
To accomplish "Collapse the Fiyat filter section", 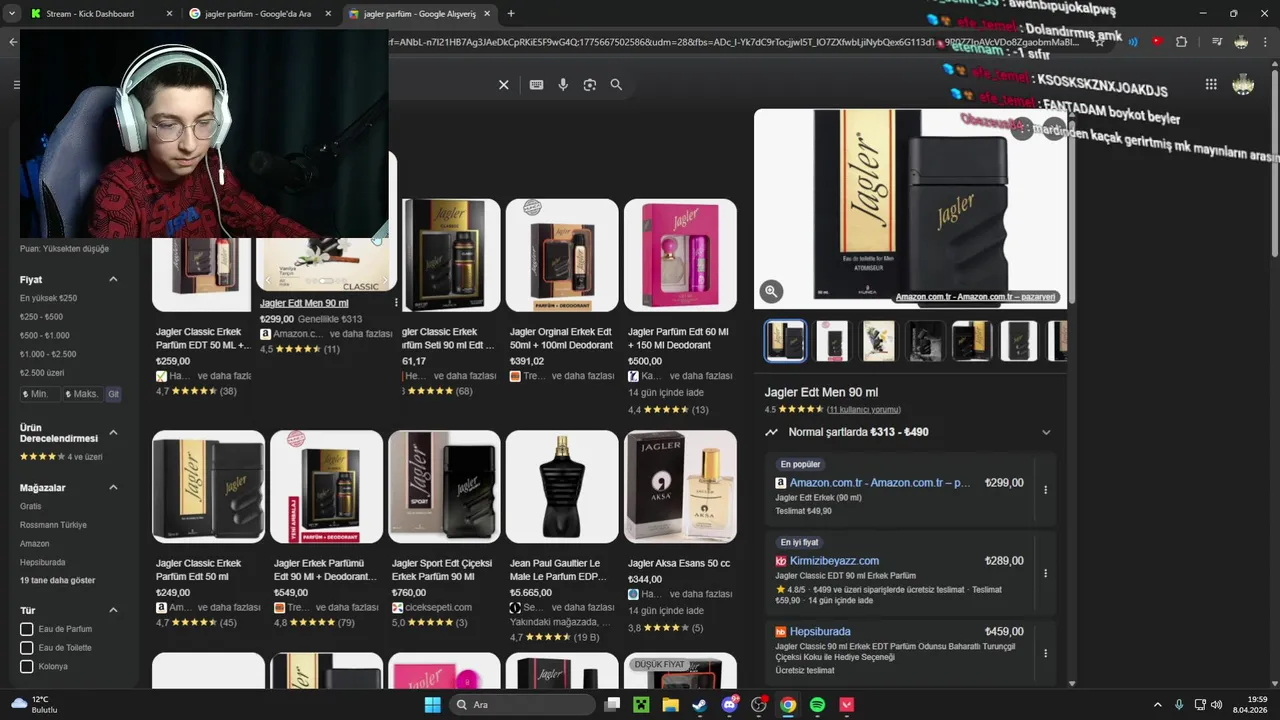I will coord(113,280).
